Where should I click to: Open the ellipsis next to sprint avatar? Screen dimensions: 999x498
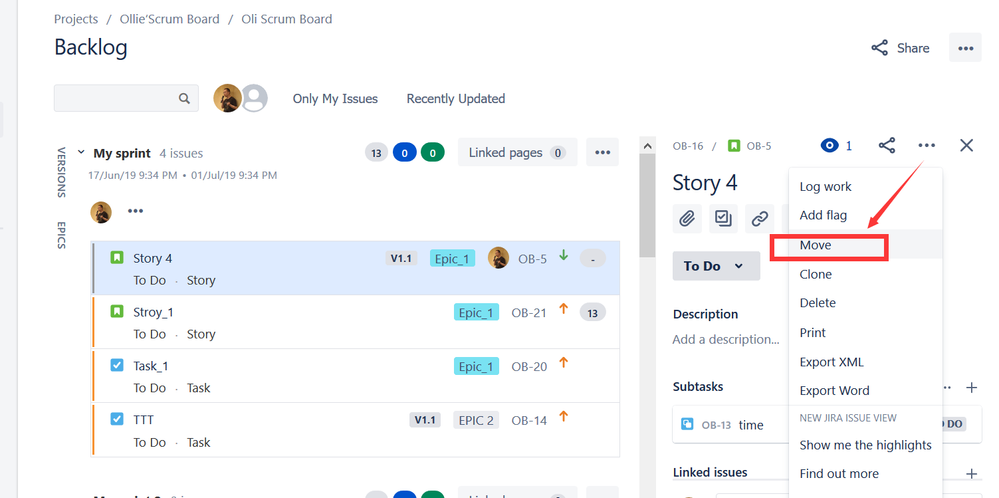135,211
